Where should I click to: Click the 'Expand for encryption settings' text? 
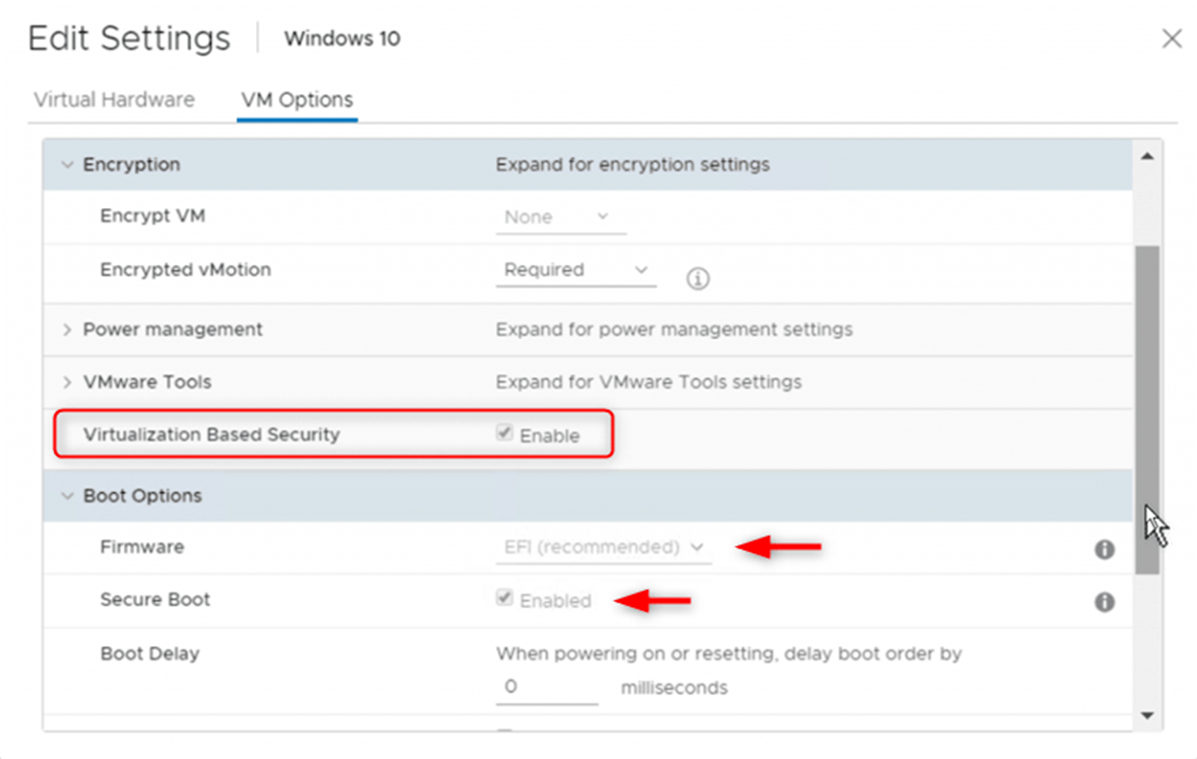pyautogui.click(x=633, y=165)
